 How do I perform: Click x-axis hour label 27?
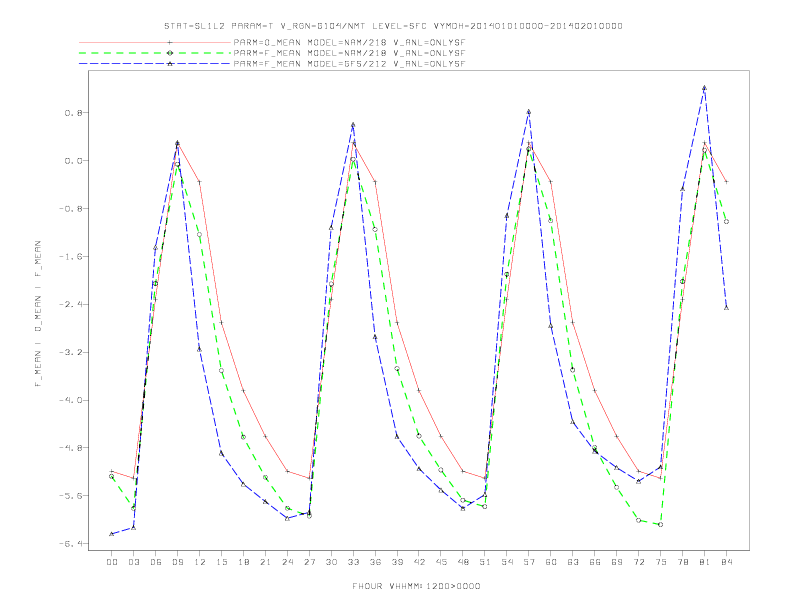coord(309,562)
